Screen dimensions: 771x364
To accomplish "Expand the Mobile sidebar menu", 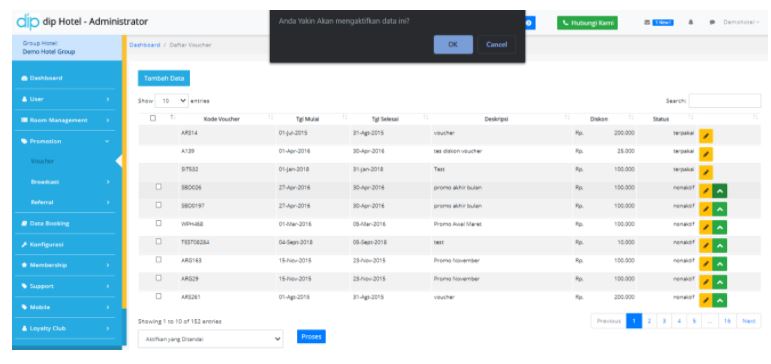I will click(x=67, y=307).
